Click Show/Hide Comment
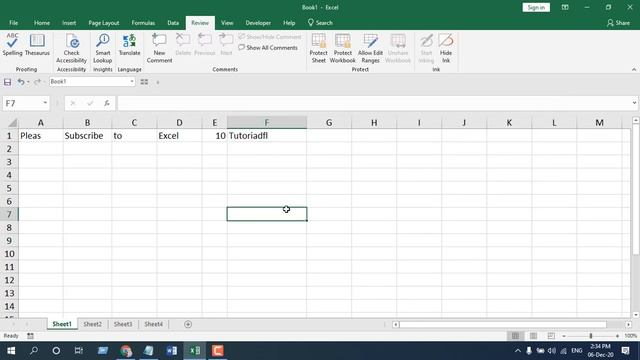The image size is (640, 360). click(x=270, y=37)
